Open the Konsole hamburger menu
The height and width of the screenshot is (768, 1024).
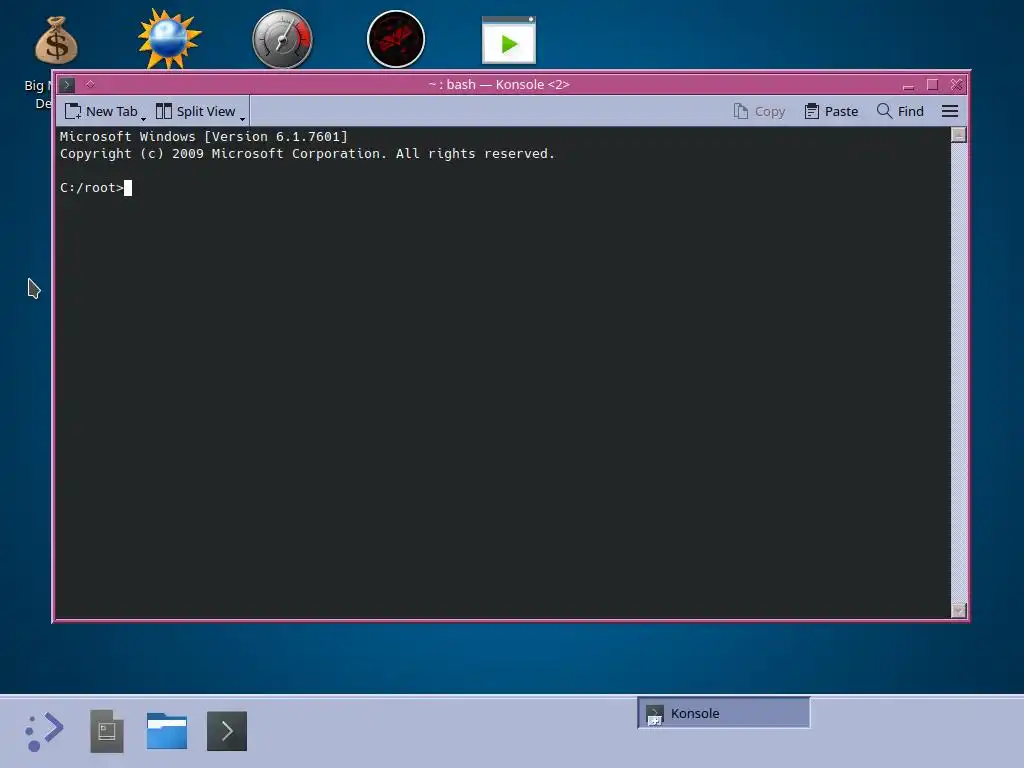[950, 111]
